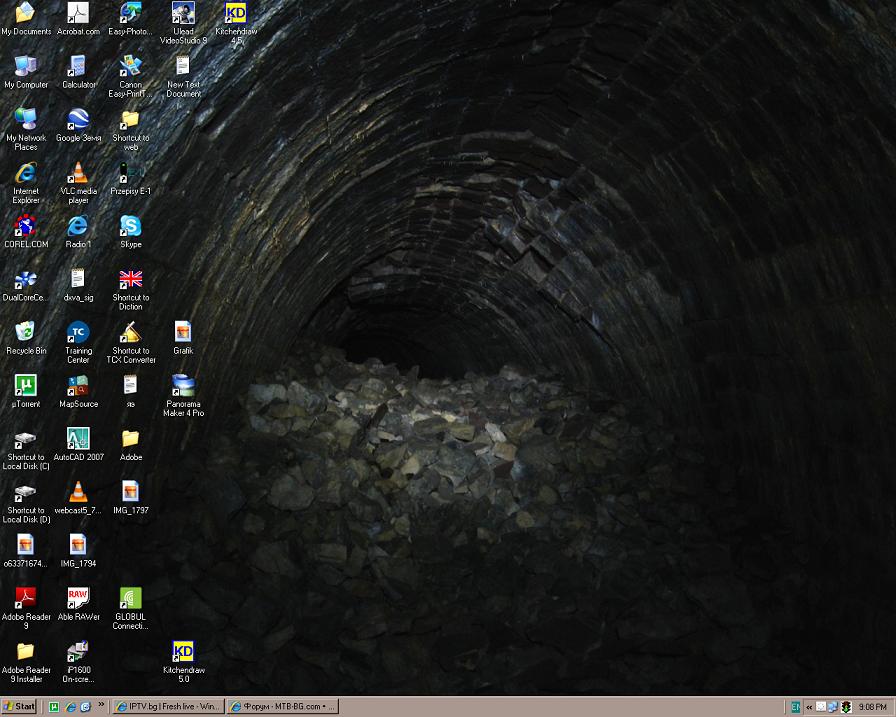The image size is (896, 717).
Task: Click the traffic light tray icon
Action: pyautogui.click(x=846, y=707)
